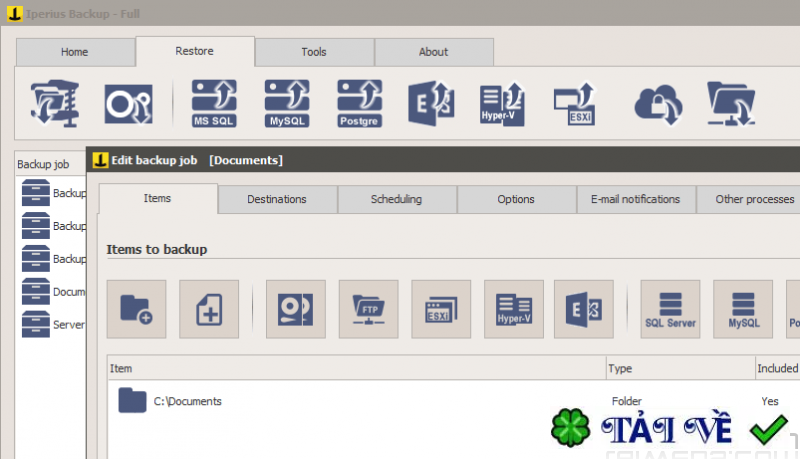Open the Scheduling tab
800x459 pixels.
tap(396, 199)
